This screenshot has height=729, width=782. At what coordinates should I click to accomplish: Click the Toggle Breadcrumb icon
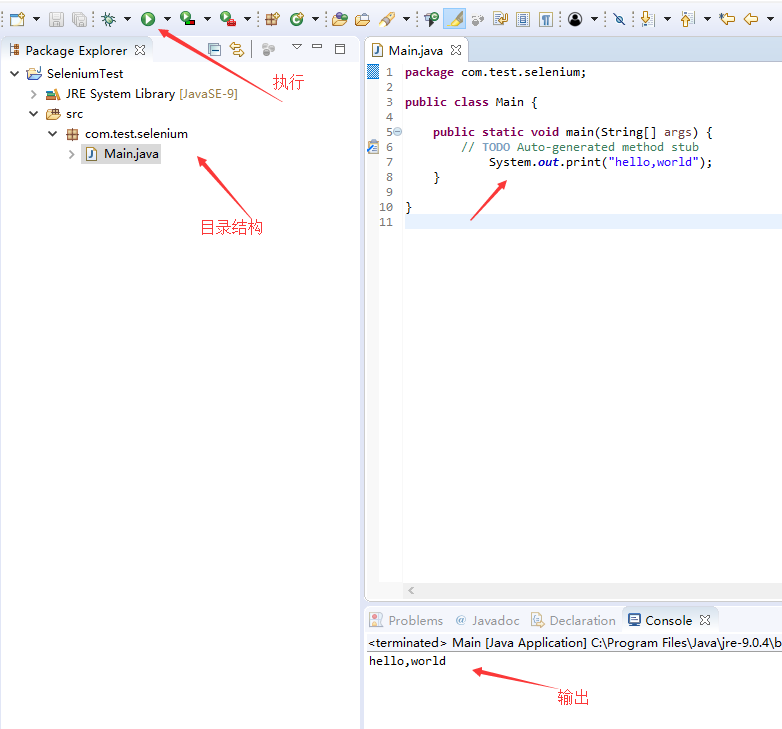click(x=431, y=19)
